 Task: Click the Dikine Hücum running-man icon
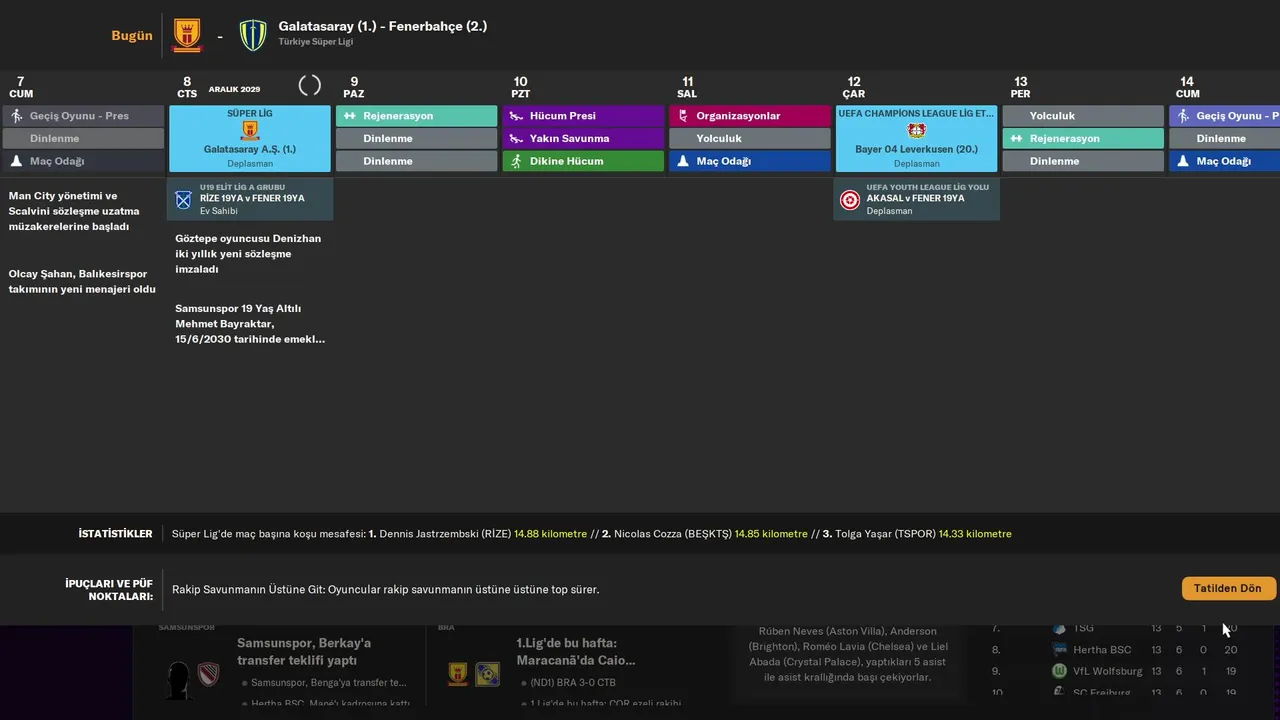(517, 161)
